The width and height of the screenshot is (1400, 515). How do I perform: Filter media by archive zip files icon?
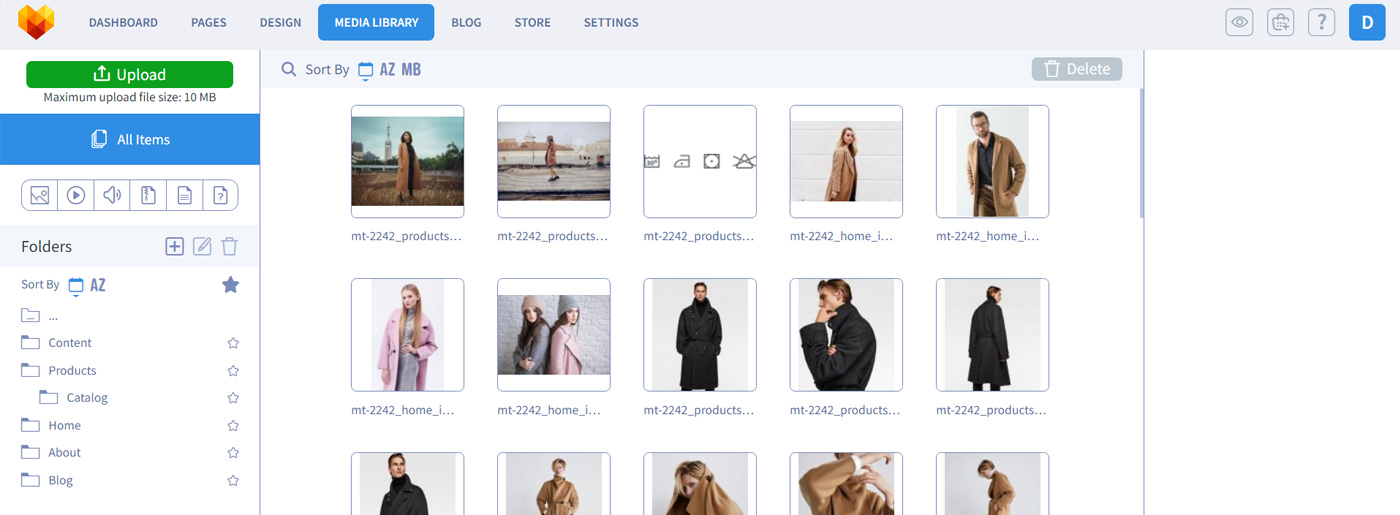(x=148, y=195)
